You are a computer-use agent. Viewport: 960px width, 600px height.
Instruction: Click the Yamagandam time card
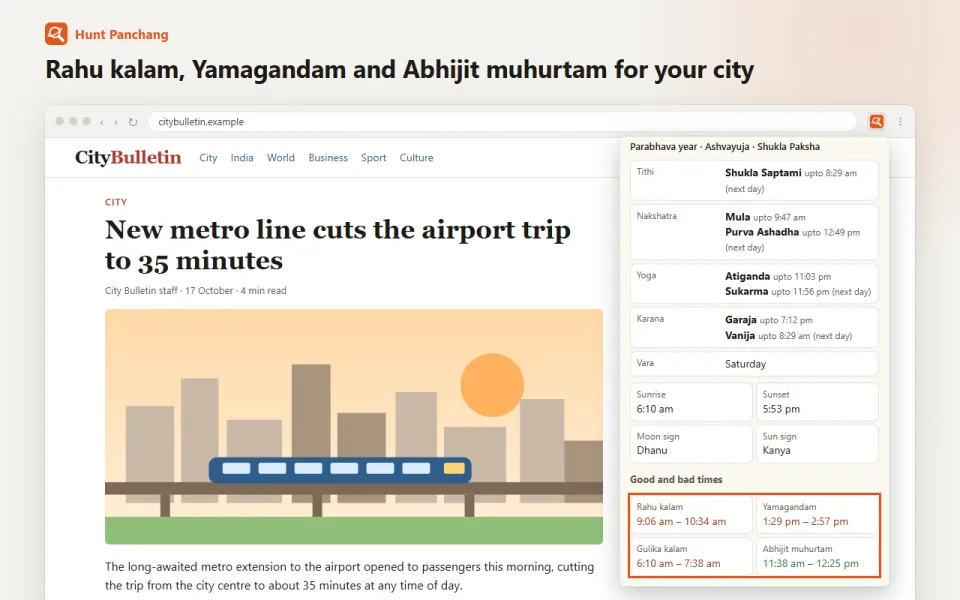point(817,514)
